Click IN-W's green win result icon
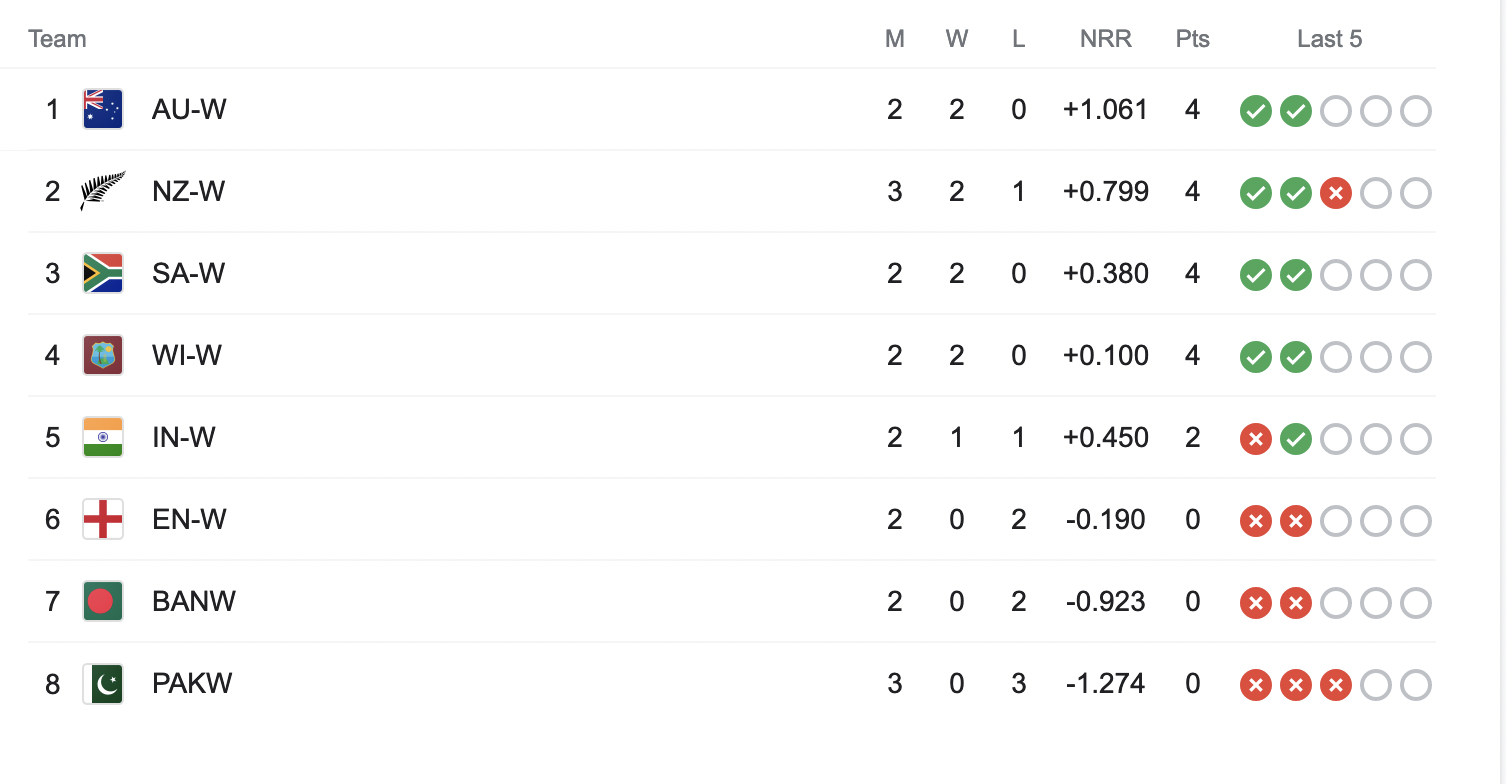The width and height of the screenshot is (1506, 784). (x=1295, y=439)
